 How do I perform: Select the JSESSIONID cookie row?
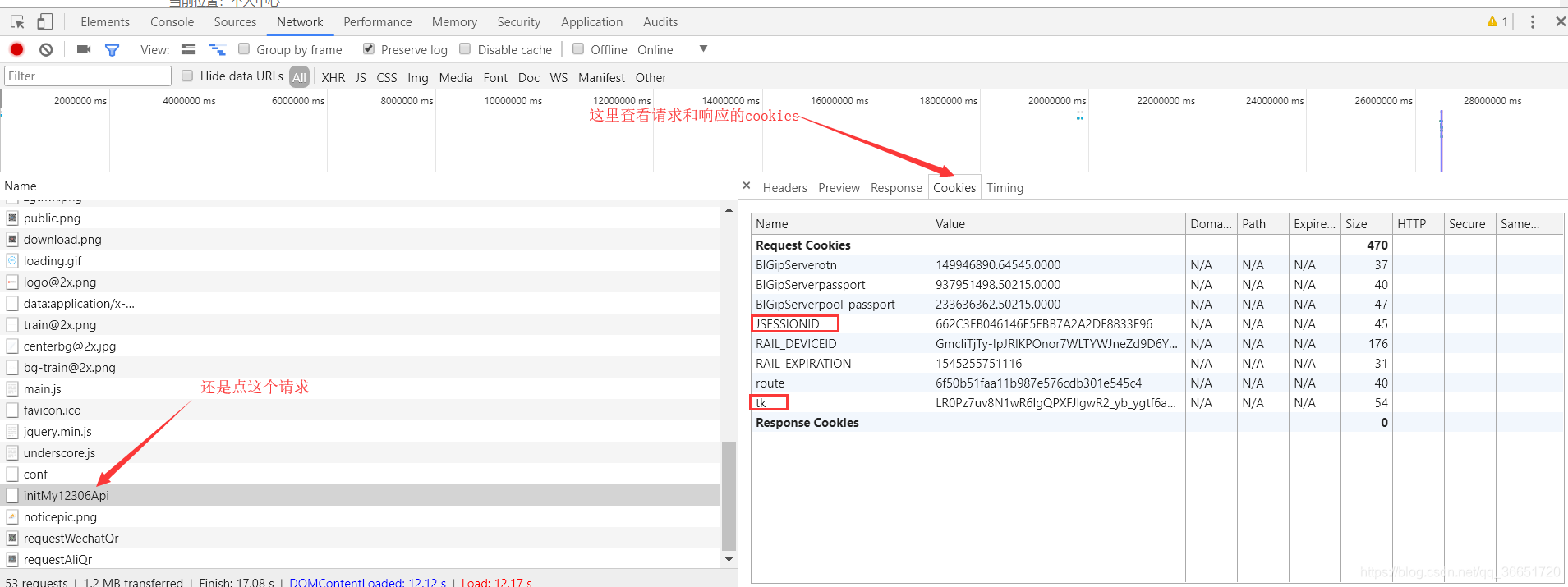[x=1156, y=324]
